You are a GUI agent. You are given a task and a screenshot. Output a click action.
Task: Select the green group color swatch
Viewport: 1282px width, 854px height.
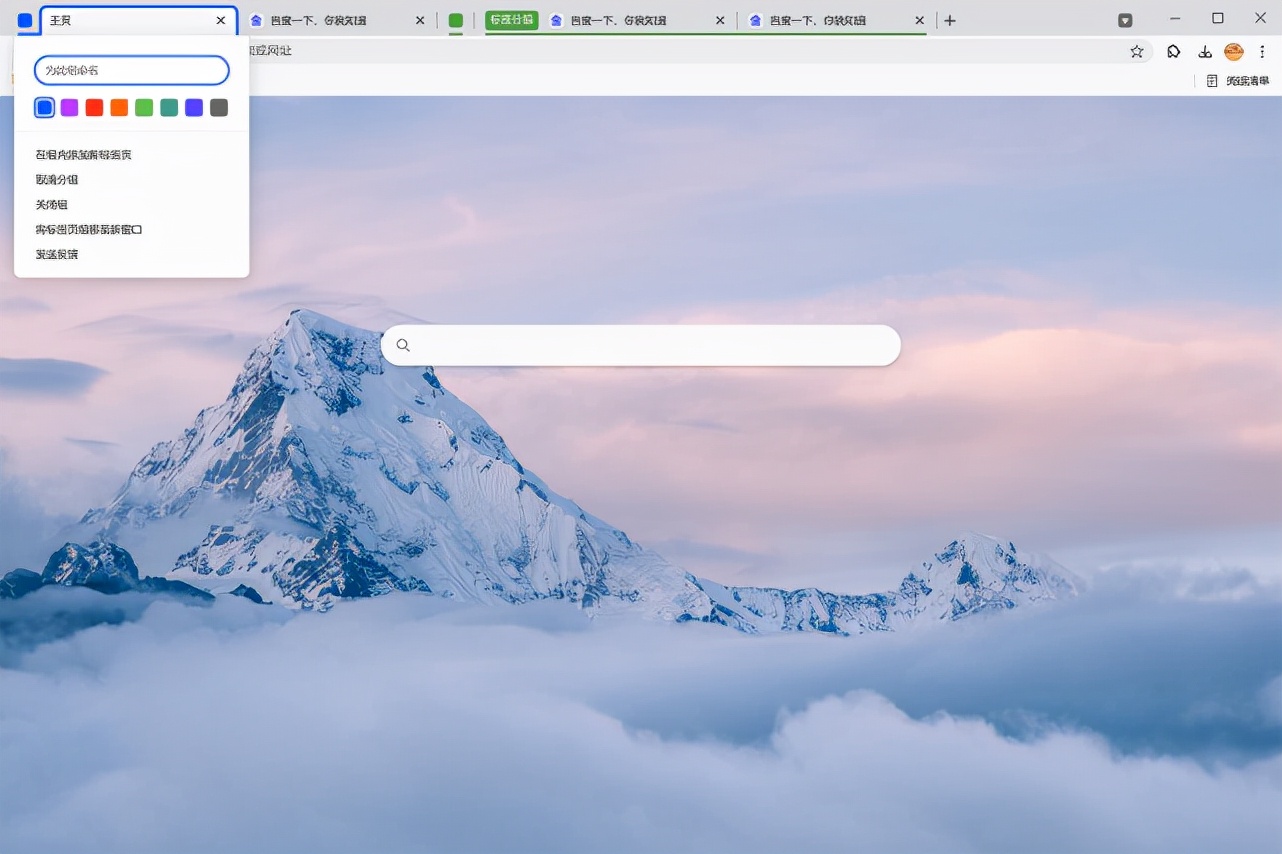coord(144,107)
